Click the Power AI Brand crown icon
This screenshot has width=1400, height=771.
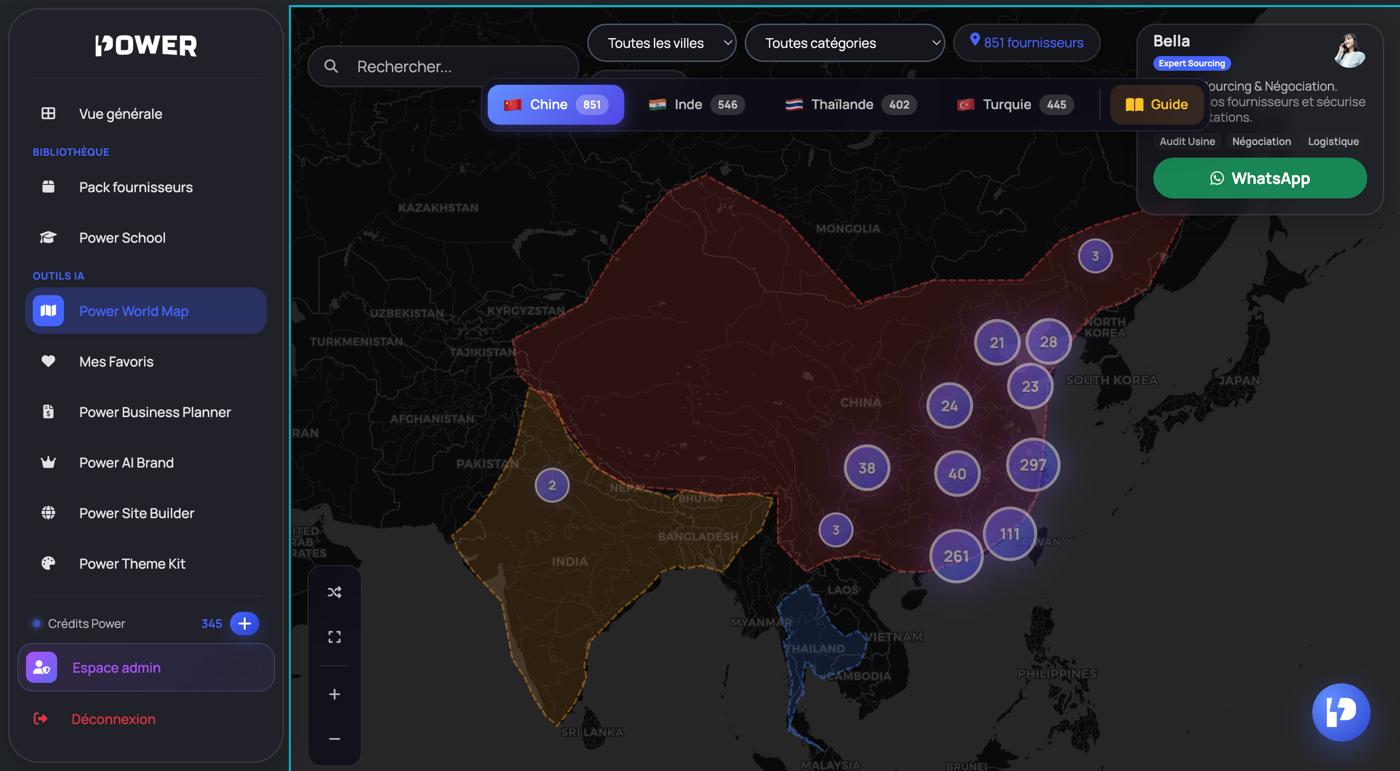(48, 462)
